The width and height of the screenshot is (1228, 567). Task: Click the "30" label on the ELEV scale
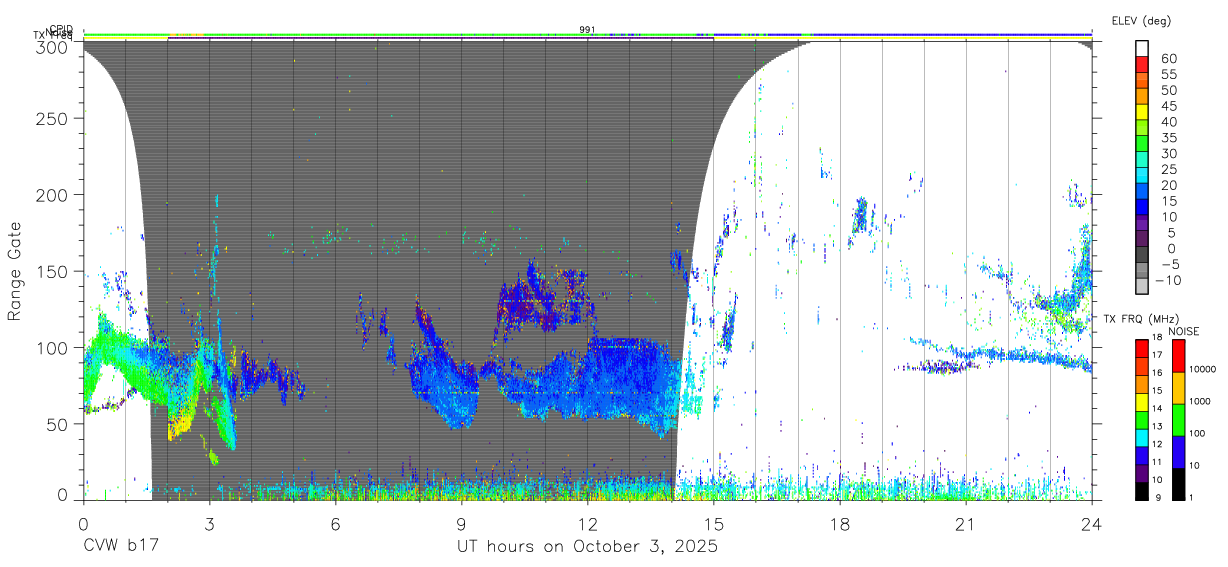pos(1167,153)
